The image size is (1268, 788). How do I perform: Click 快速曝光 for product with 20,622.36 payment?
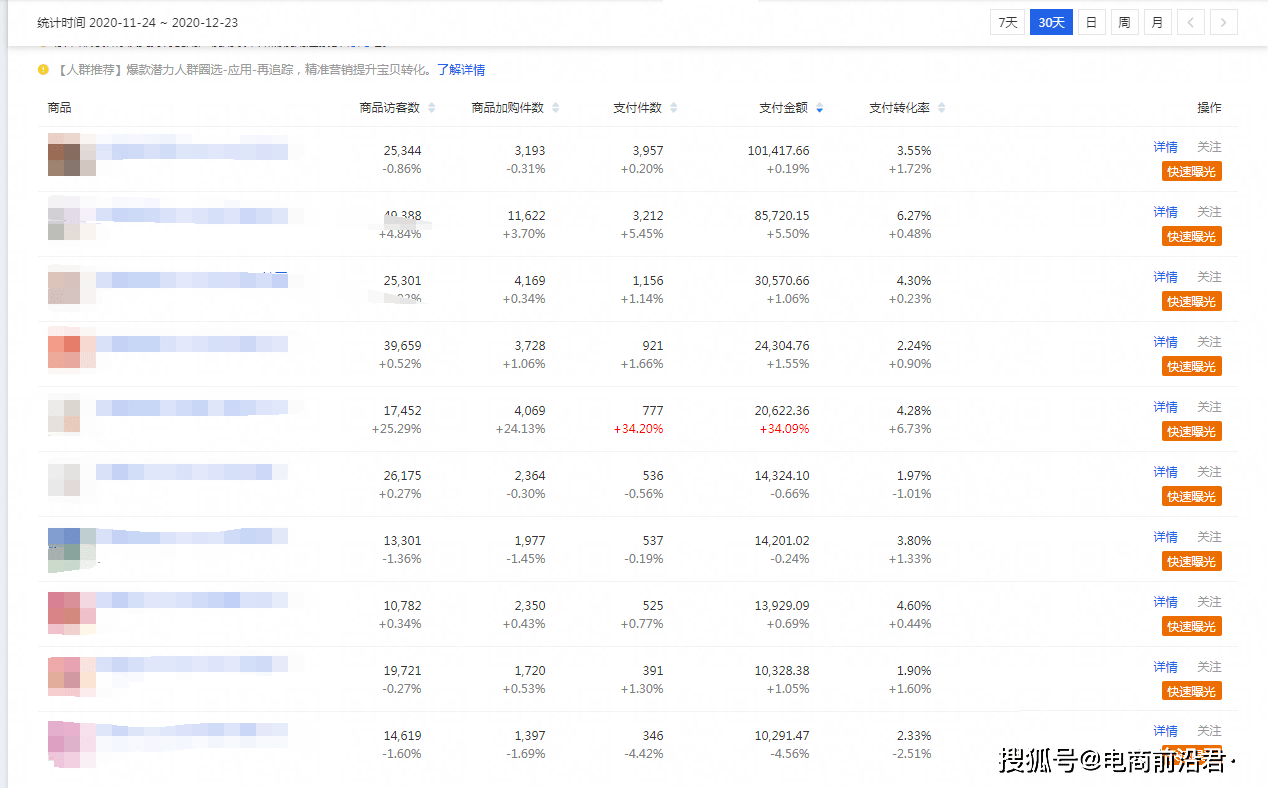click(1191, 432)
